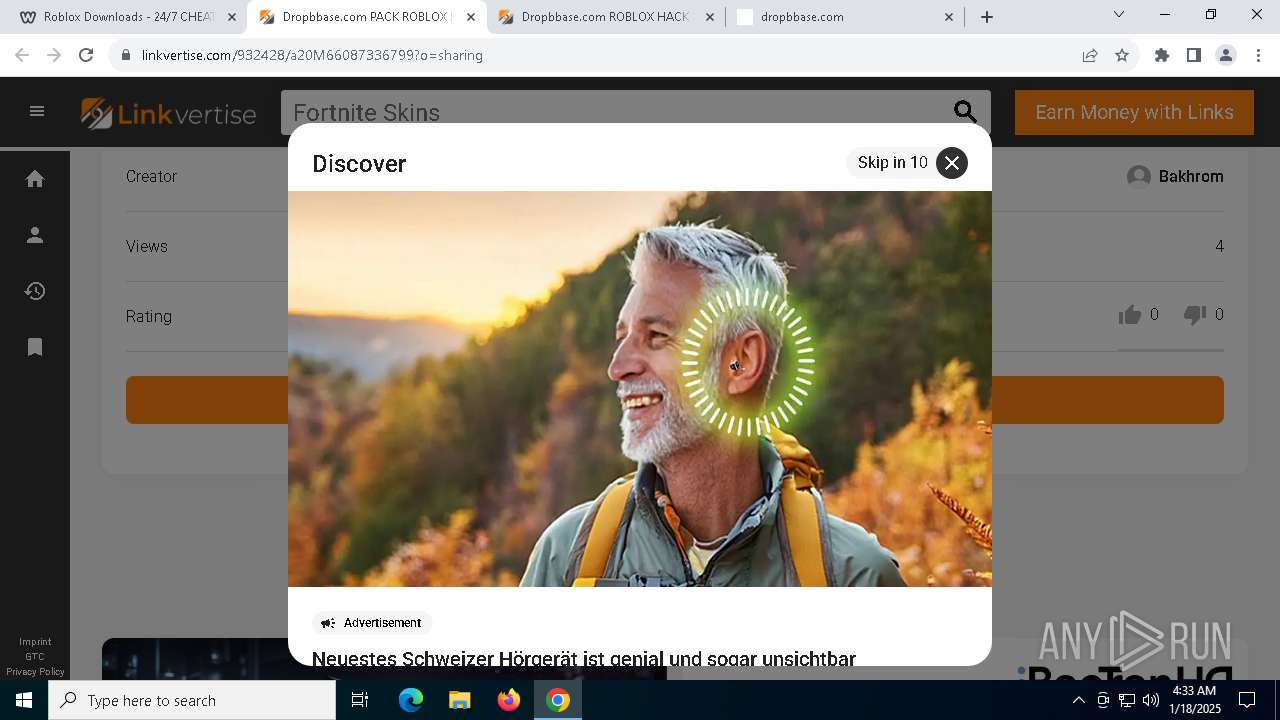Click the thumbs down rating icon

pos(1195,315)
